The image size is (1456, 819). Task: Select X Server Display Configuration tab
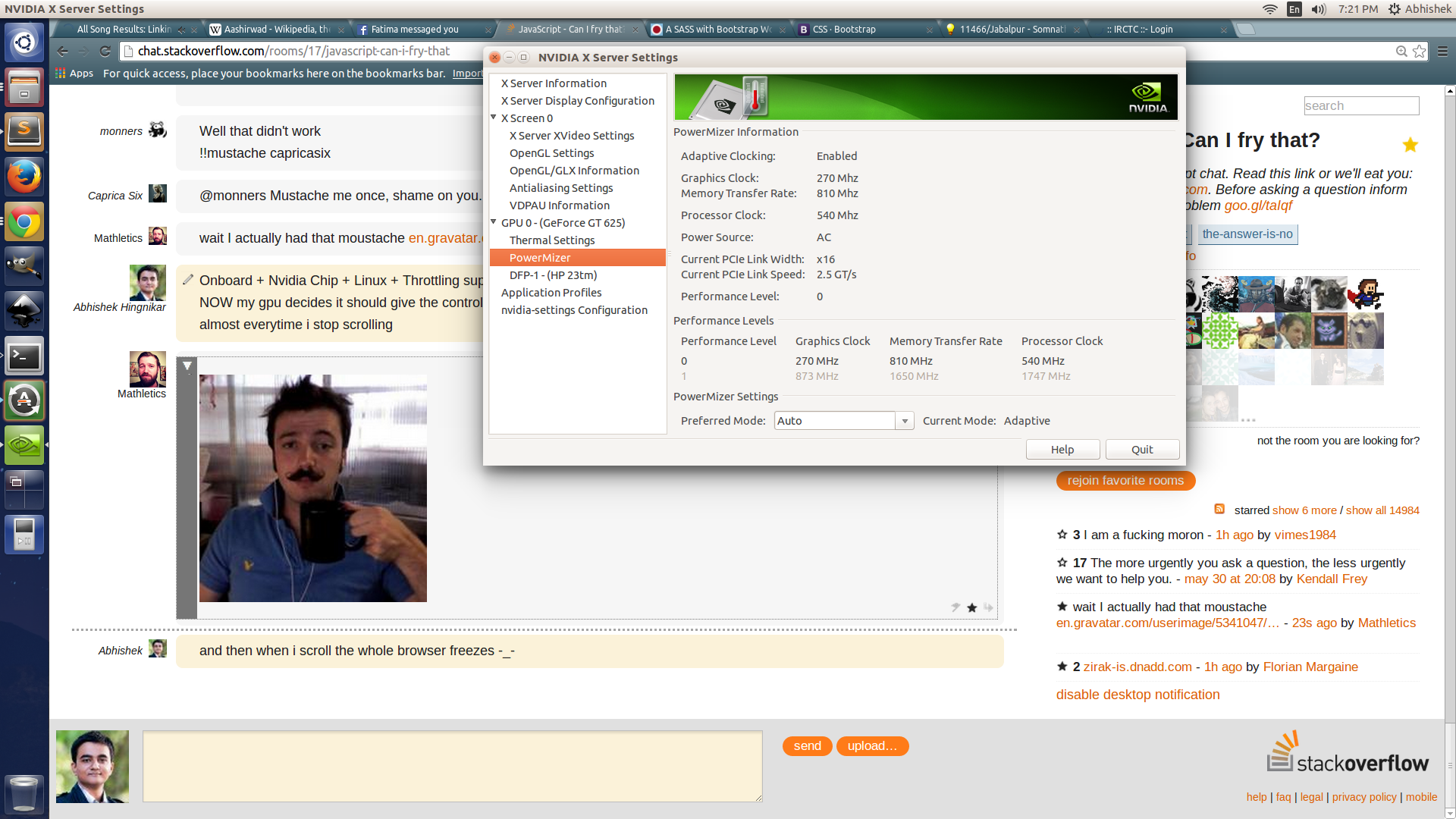pos(578,100)
